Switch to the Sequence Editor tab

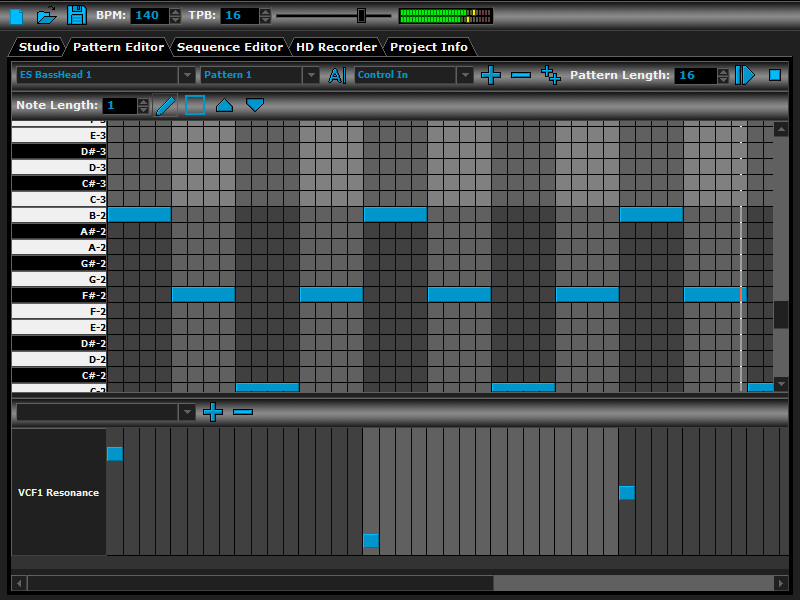(229, 47)
